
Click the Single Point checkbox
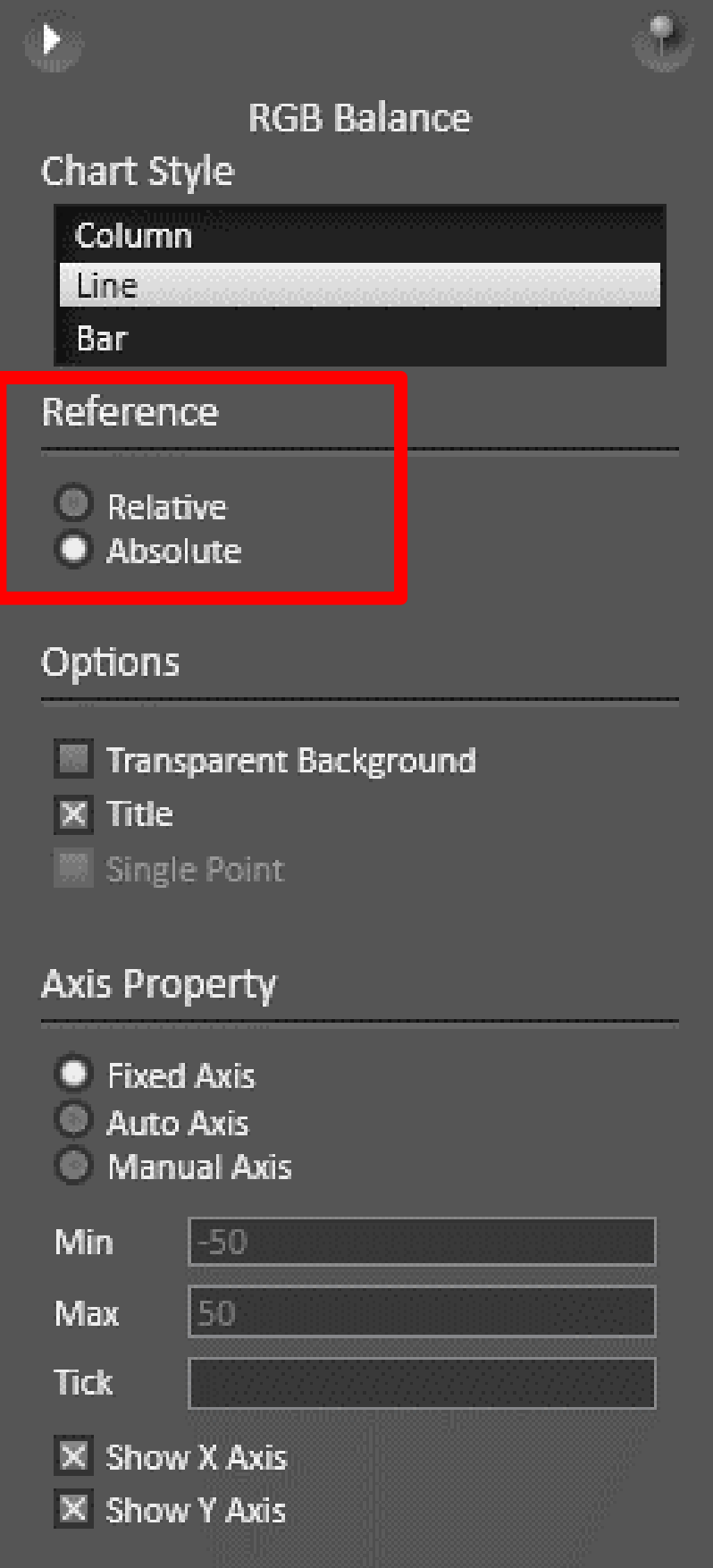point(73,868)
